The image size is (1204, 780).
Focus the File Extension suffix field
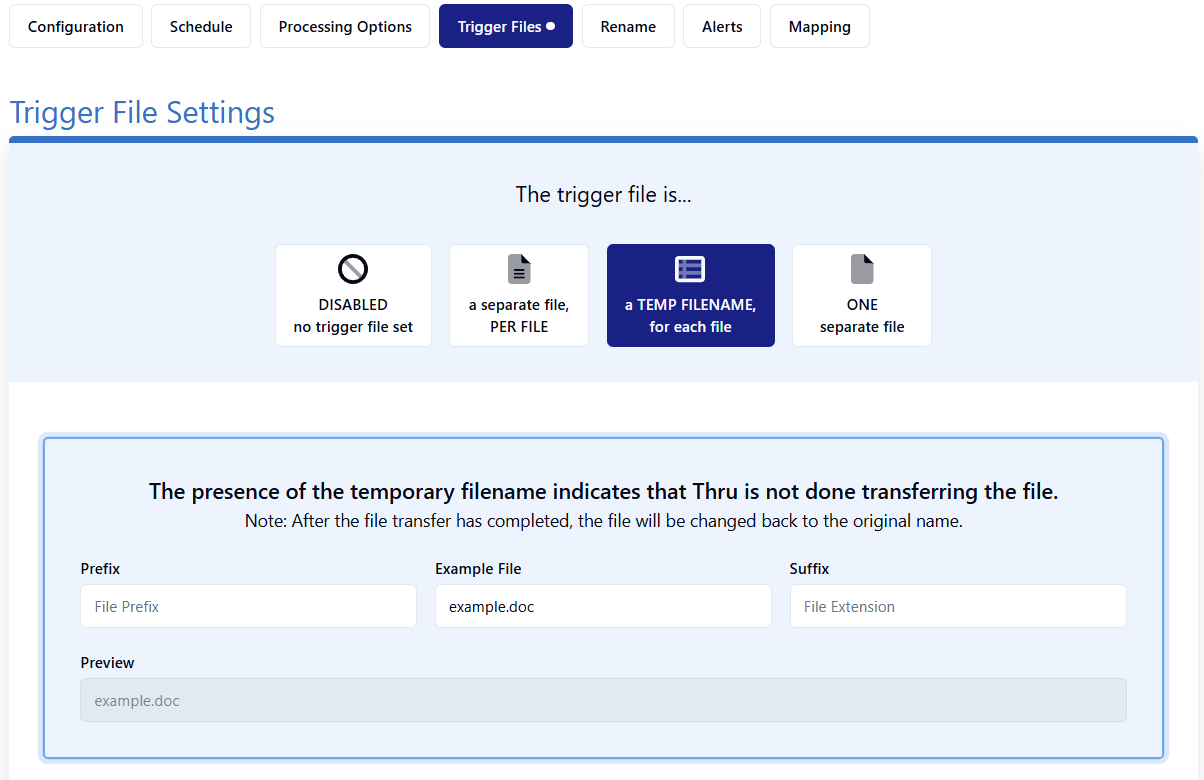coord(958,606)
